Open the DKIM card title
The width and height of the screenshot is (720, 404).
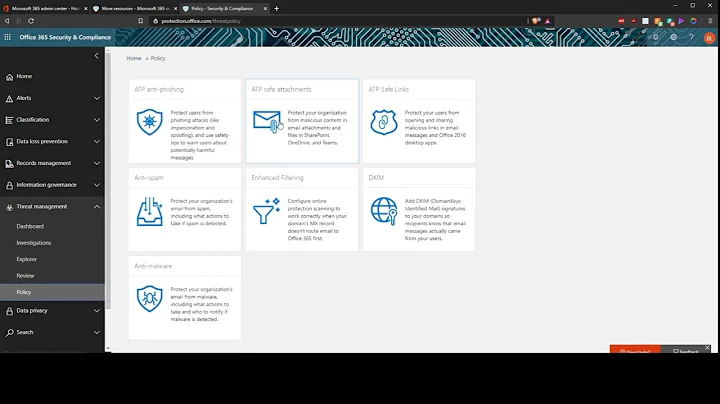(376, 178)
